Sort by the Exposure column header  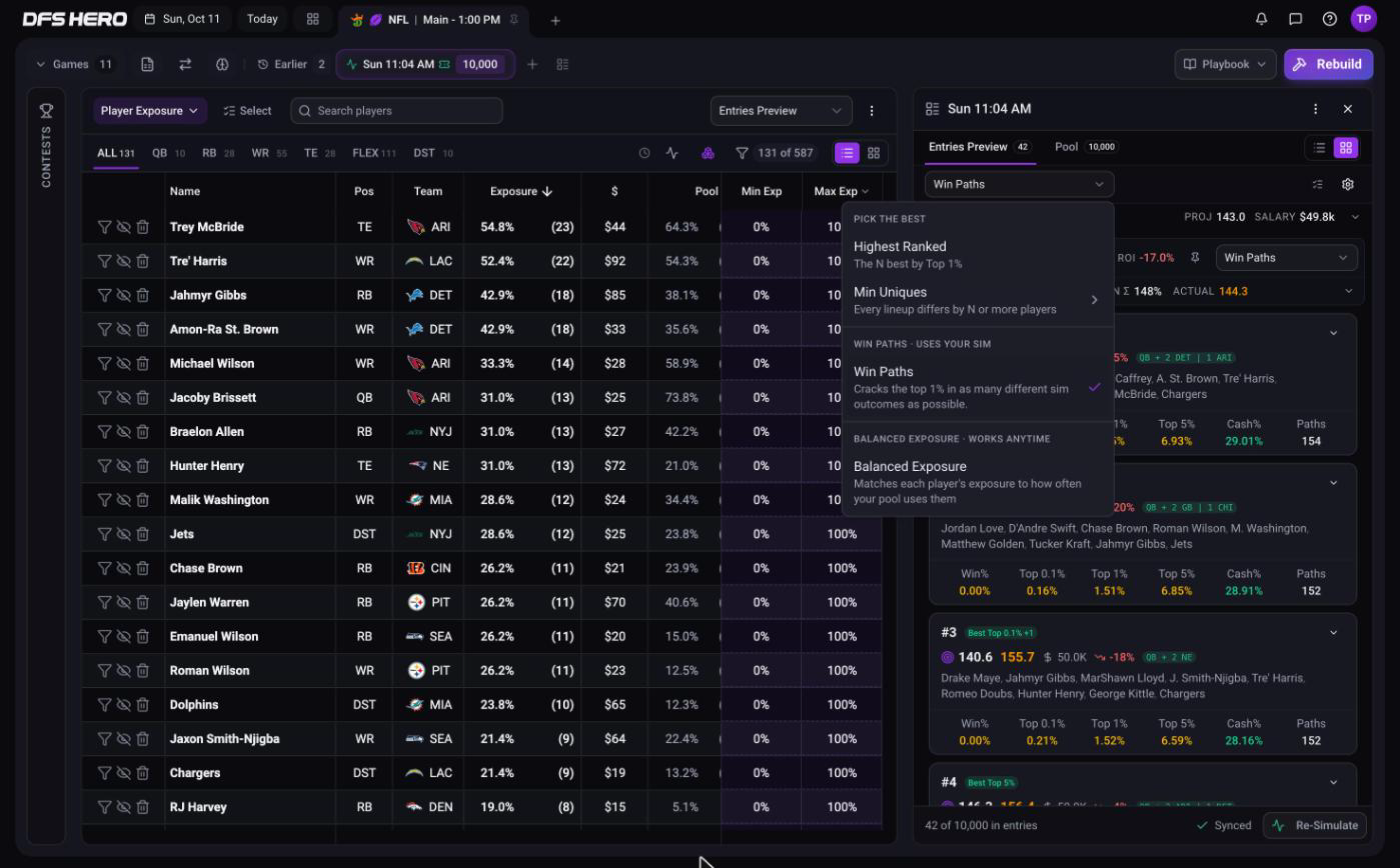tap(521, 191)
